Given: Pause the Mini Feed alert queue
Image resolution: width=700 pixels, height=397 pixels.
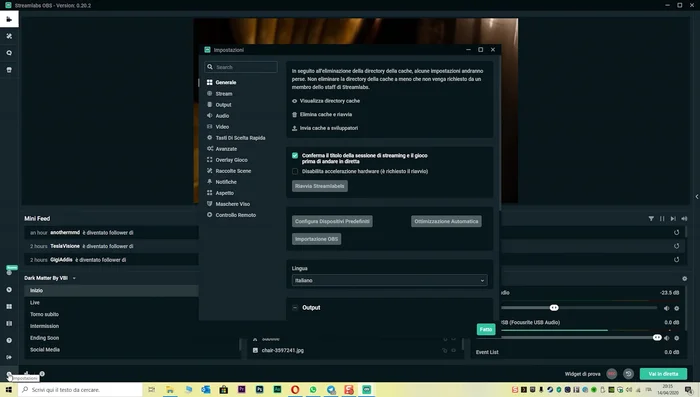Looking at the screenshot, I should 662,218.
